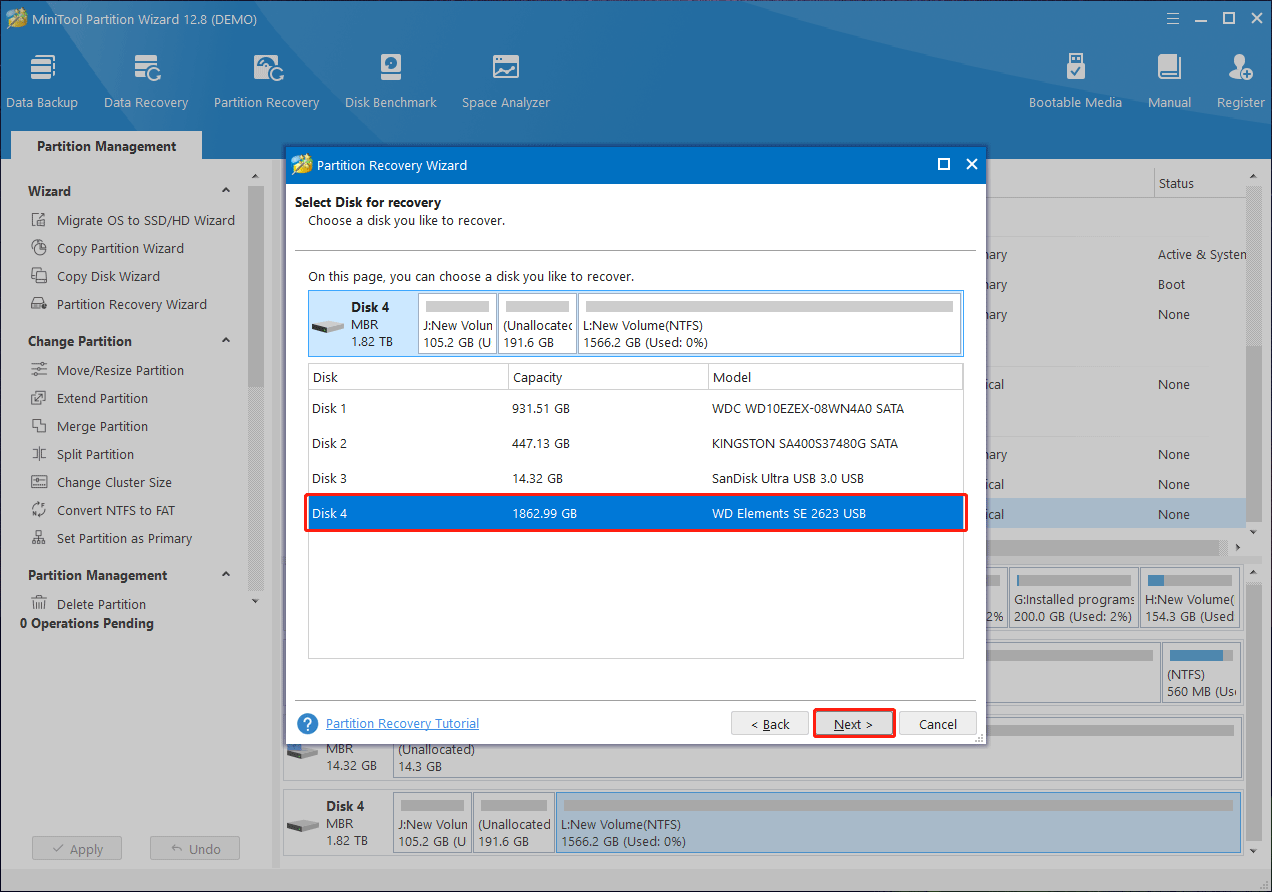The width and height of the screenshot is (1272, 892).
Task: Click the Status column header in main window
Action: [1200, 183]
